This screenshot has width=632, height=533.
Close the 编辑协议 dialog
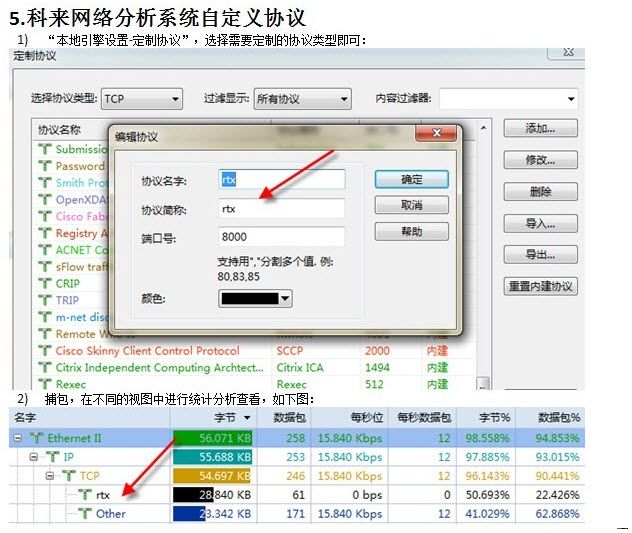(436, 133)
